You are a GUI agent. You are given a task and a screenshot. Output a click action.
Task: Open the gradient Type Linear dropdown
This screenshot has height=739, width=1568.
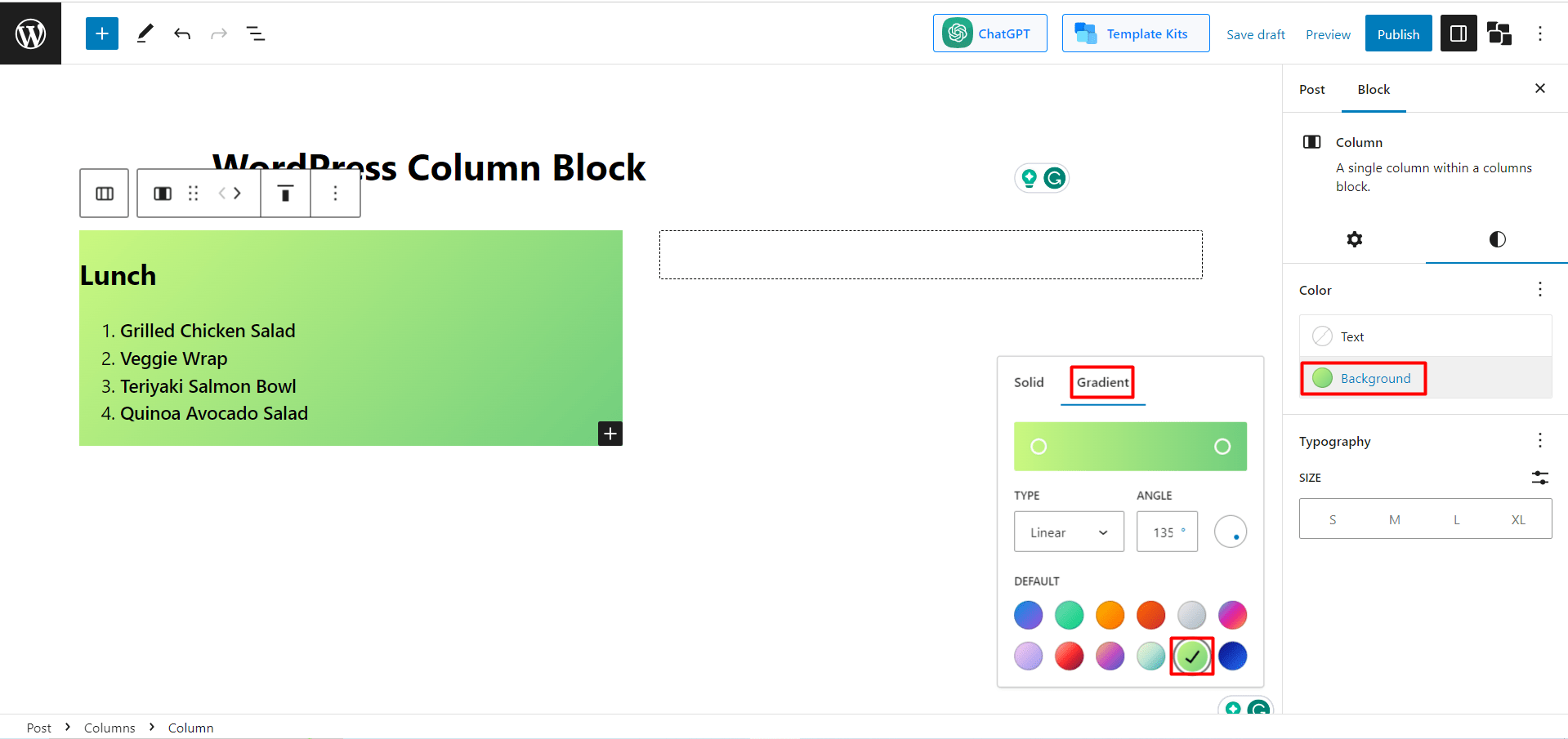pos(1069,532)
